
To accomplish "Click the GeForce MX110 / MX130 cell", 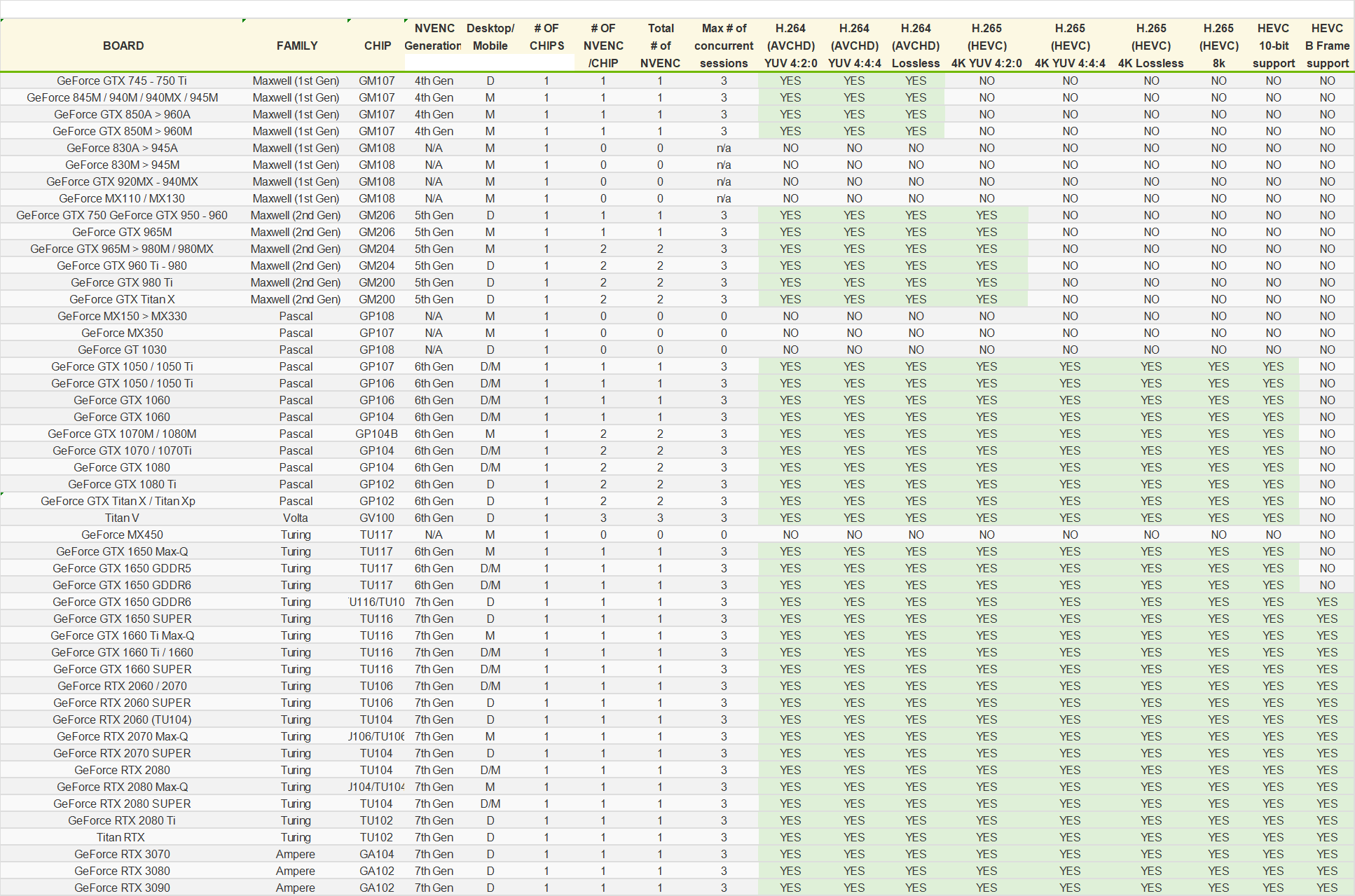I will coord(122,198).
